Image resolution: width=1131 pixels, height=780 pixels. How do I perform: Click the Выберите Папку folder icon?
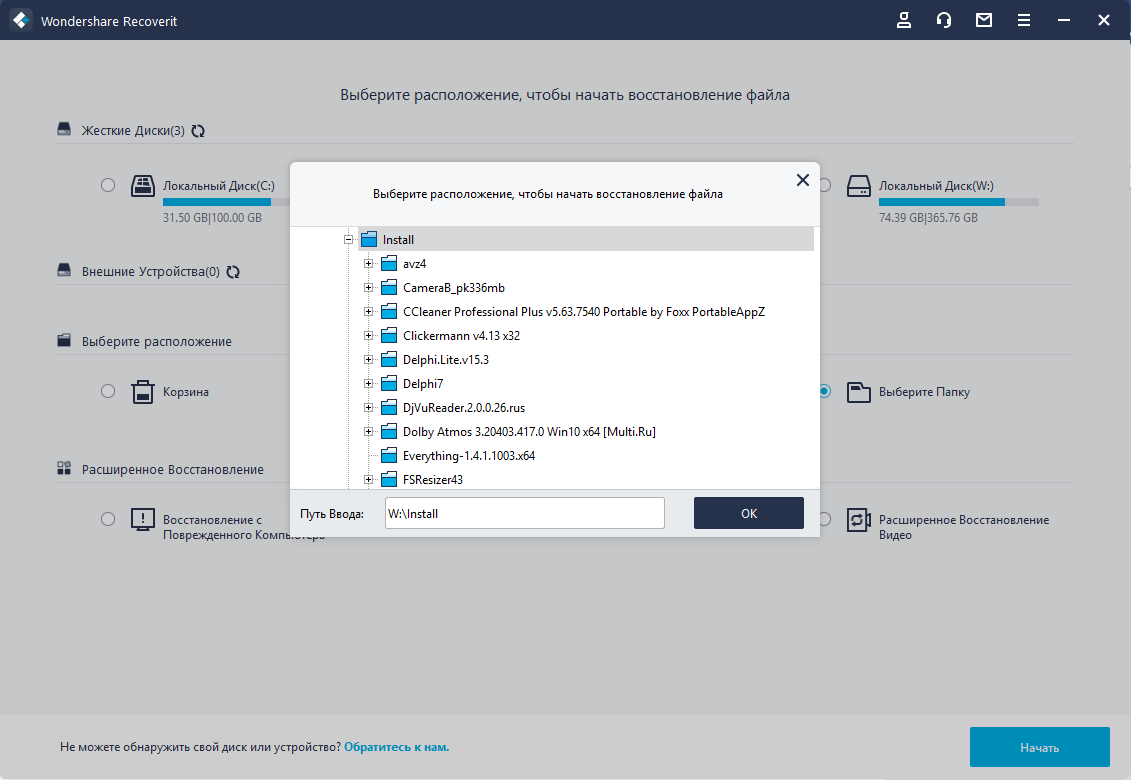[858, 392]
